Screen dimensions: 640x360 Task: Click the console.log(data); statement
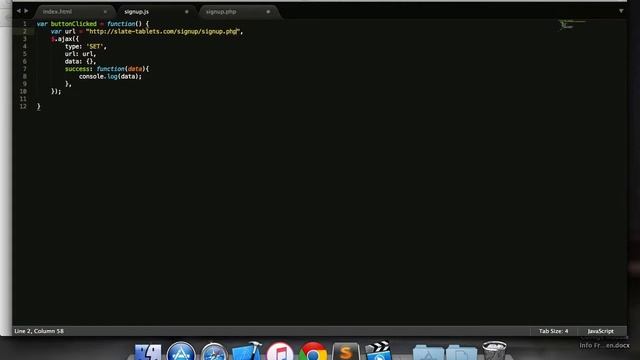point(110,76)
